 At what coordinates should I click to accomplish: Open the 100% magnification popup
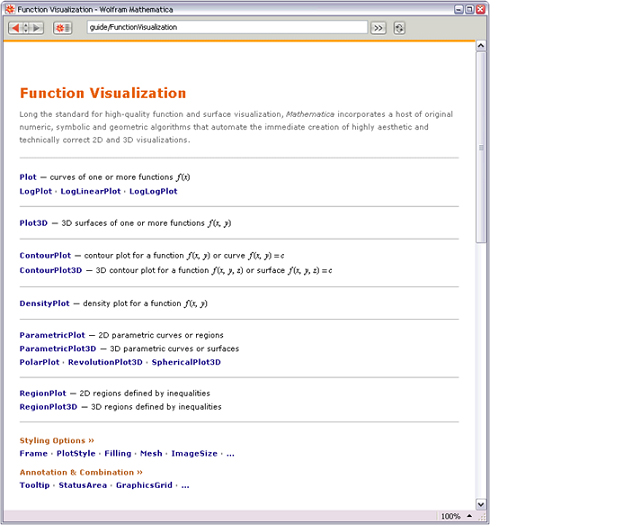pyautogui.click(x=450, y=516)
